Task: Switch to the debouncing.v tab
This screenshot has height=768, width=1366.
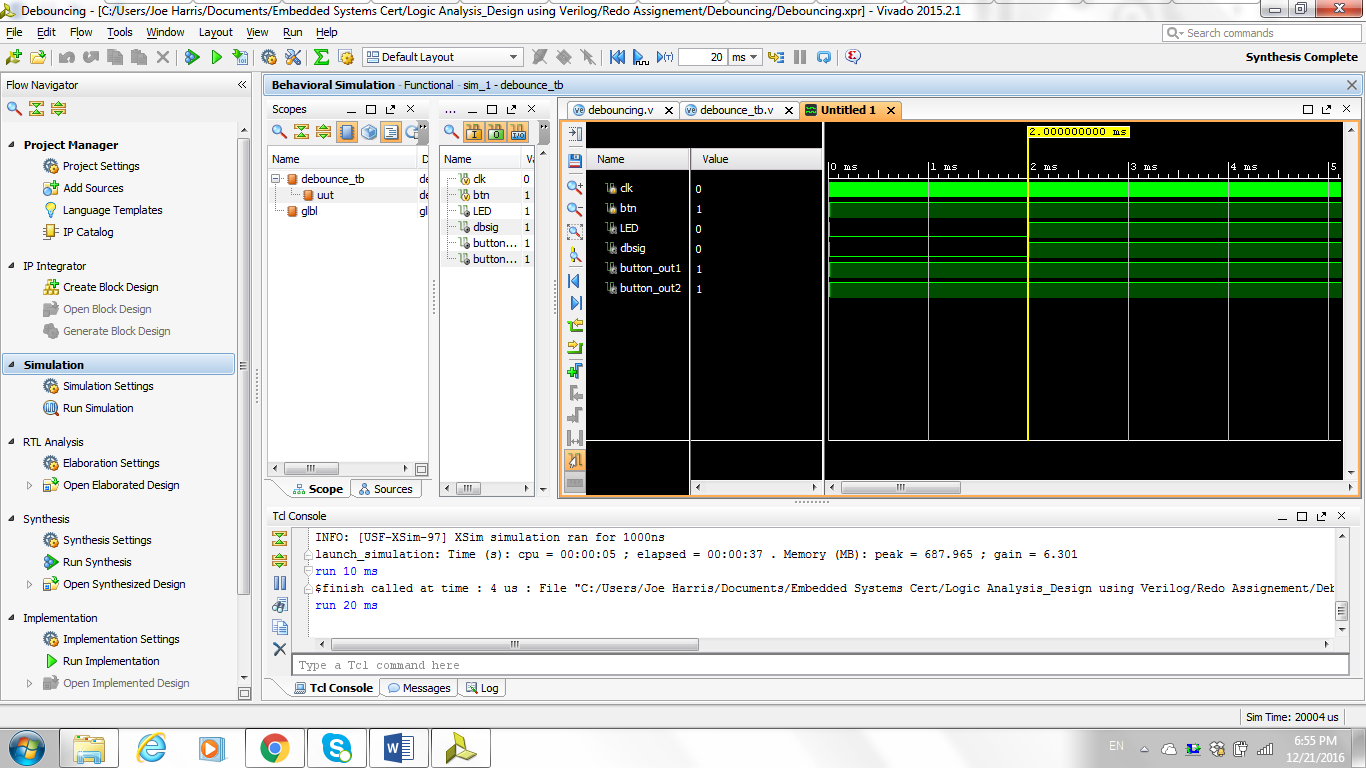Action: pos(620,110)
